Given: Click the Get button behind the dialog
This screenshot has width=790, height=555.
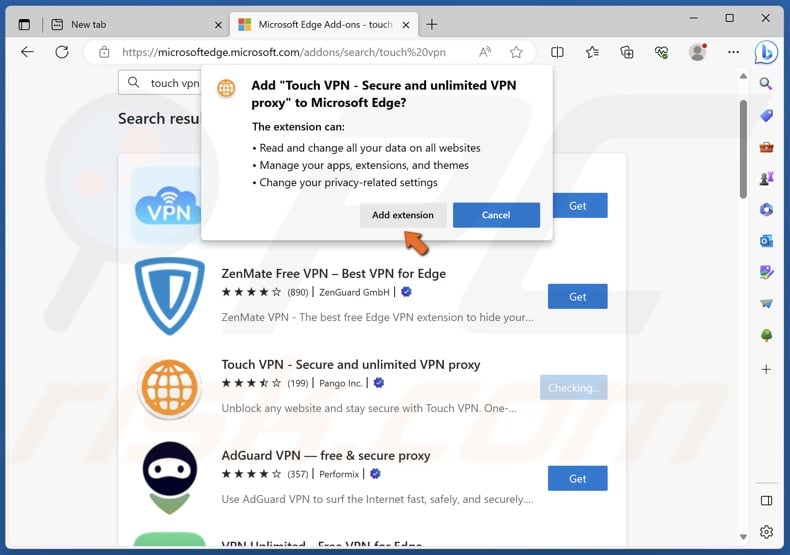Looking at the screenshot, I should click(x=579, y=205).
